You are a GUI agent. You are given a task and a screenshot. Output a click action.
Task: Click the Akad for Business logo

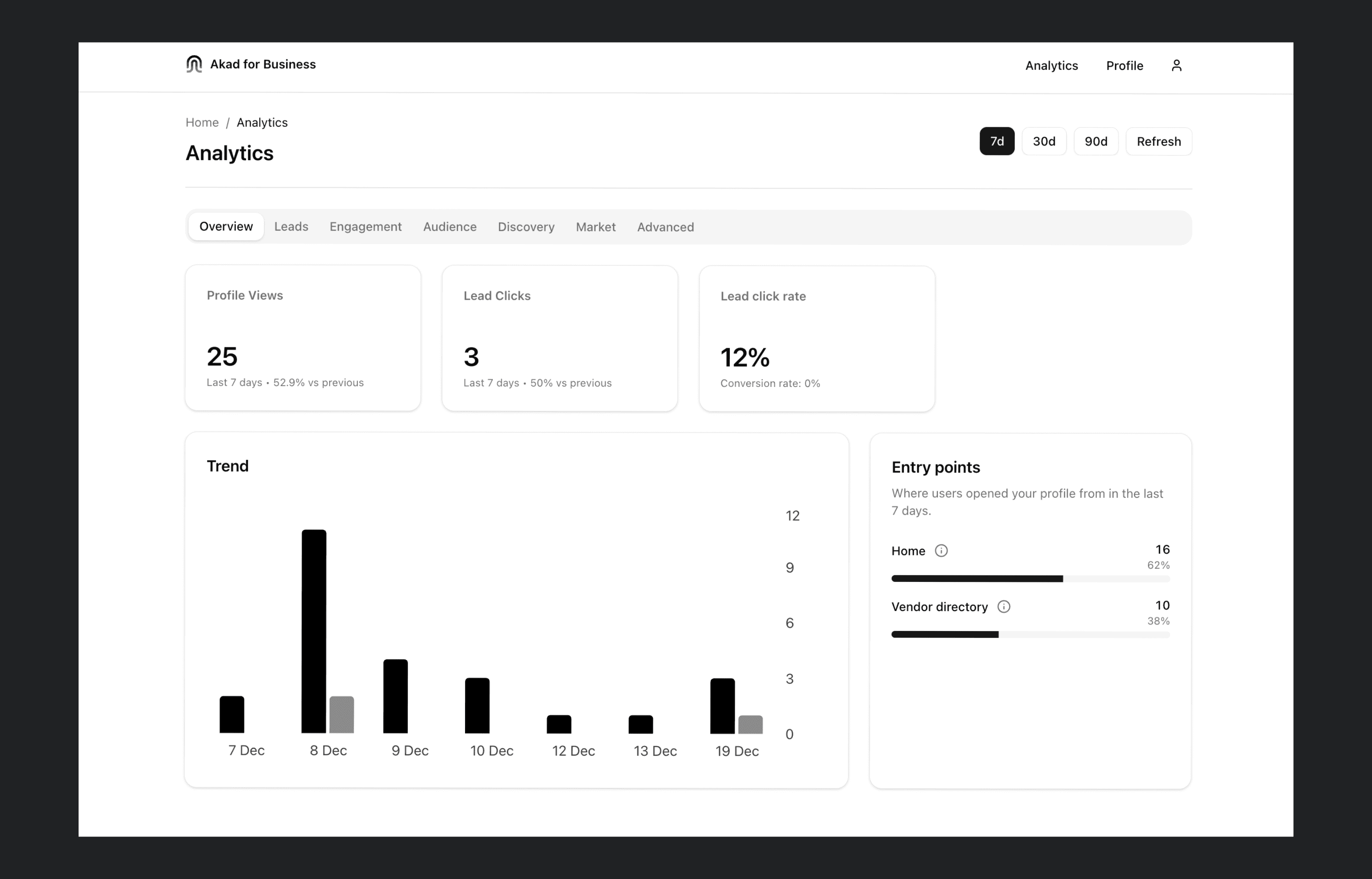click(x=250, y=64)
